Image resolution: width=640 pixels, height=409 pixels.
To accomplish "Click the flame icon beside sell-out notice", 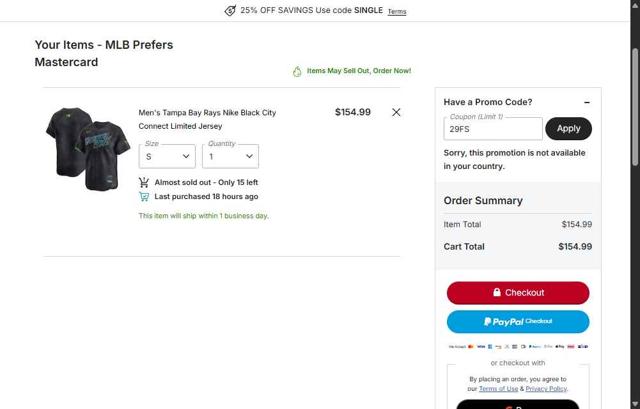I will click(x=297, y=71).
